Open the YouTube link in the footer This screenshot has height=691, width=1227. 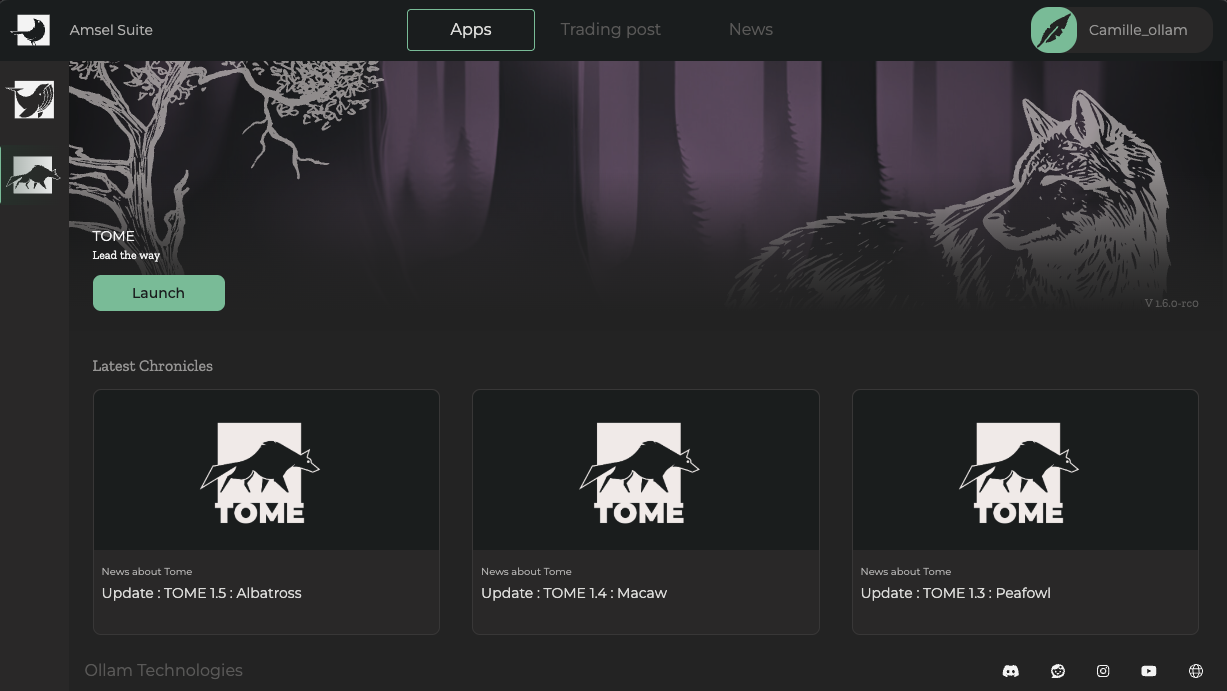(1149, 671)
